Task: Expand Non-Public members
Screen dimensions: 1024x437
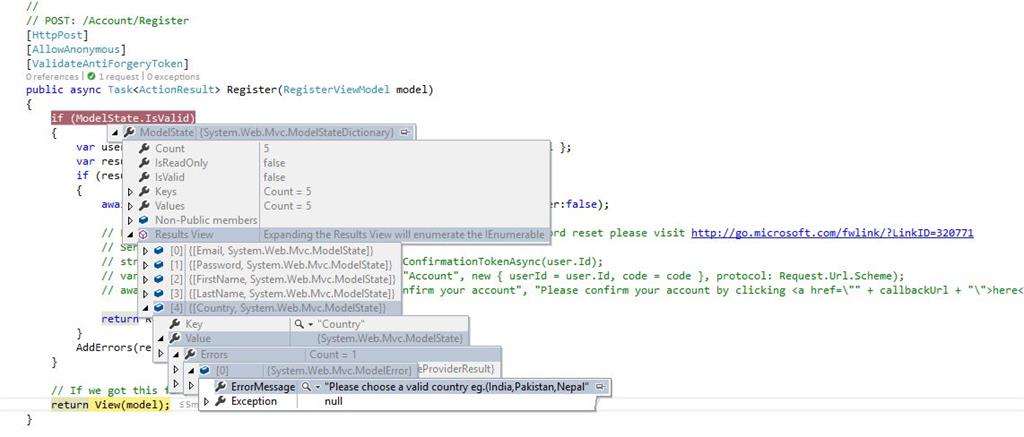Action: (x=130, y=221)
